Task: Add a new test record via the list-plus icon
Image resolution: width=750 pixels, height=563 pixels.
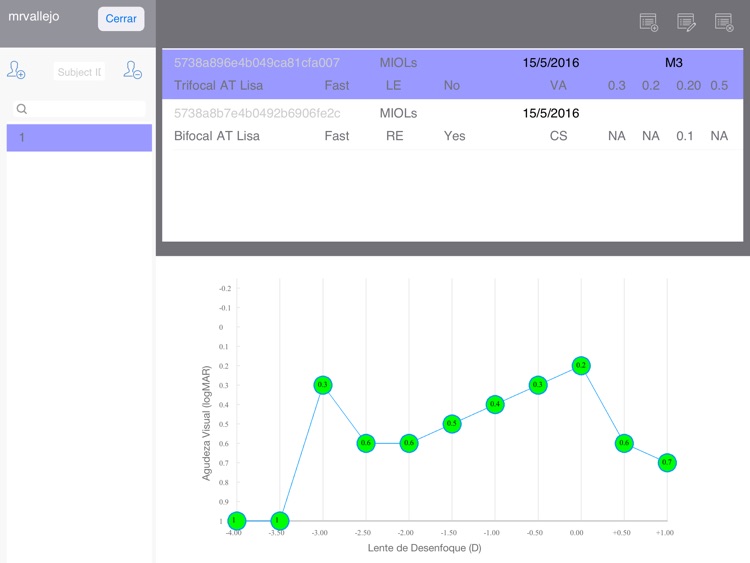Action: pos(649,22)
